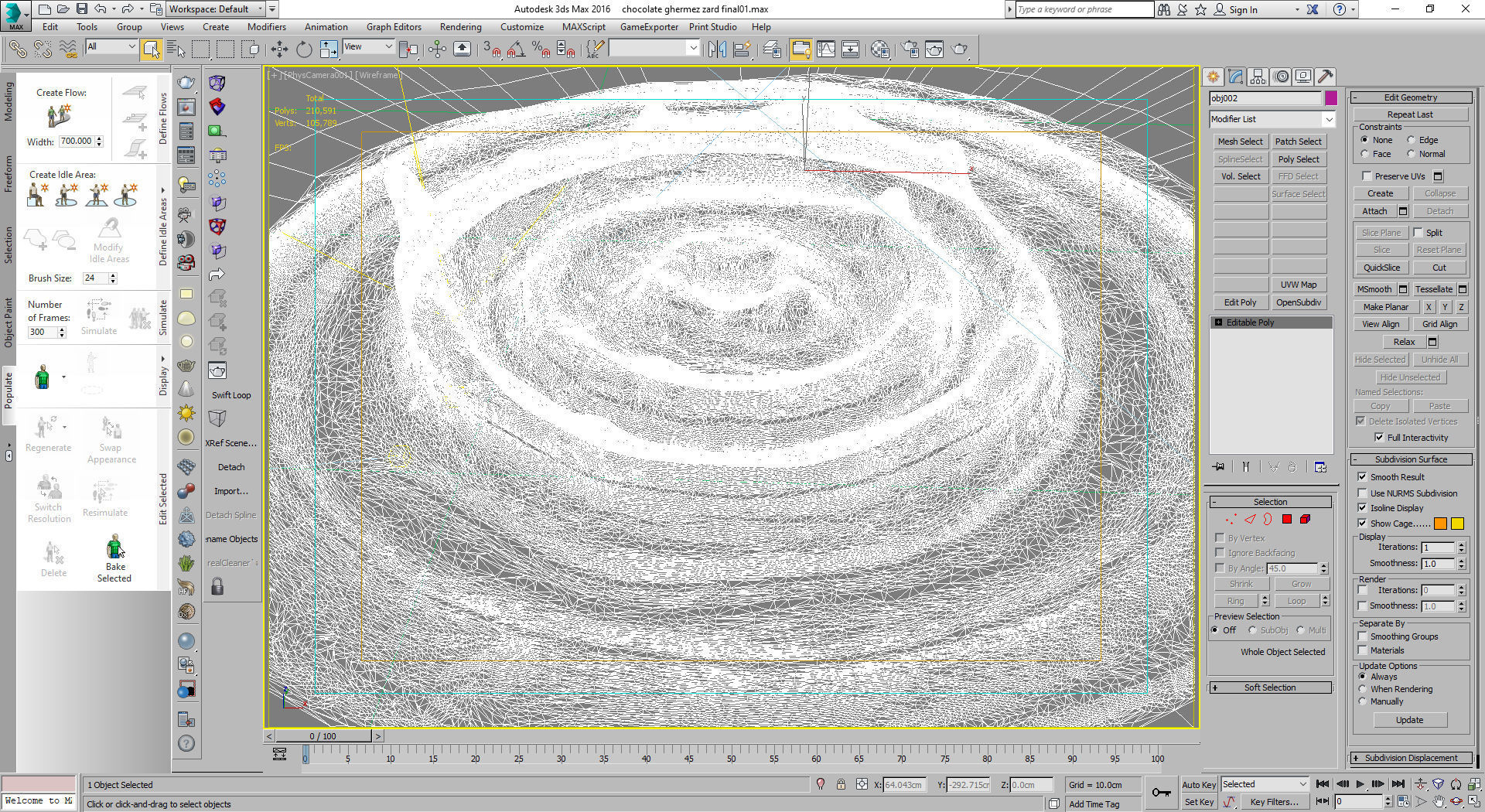Image resolution: width=1485 pixels, height=812 pixels.
Task: Open the Select by Name dialog
Action: (176, 49)
